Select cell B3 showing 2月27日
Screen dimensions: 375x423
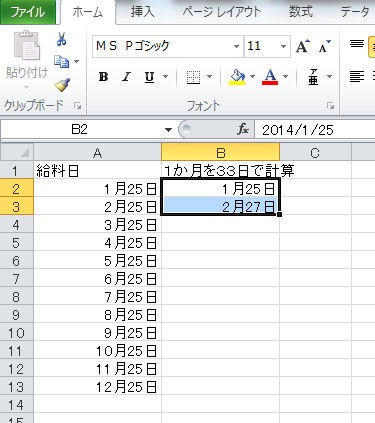pos(221,207)
